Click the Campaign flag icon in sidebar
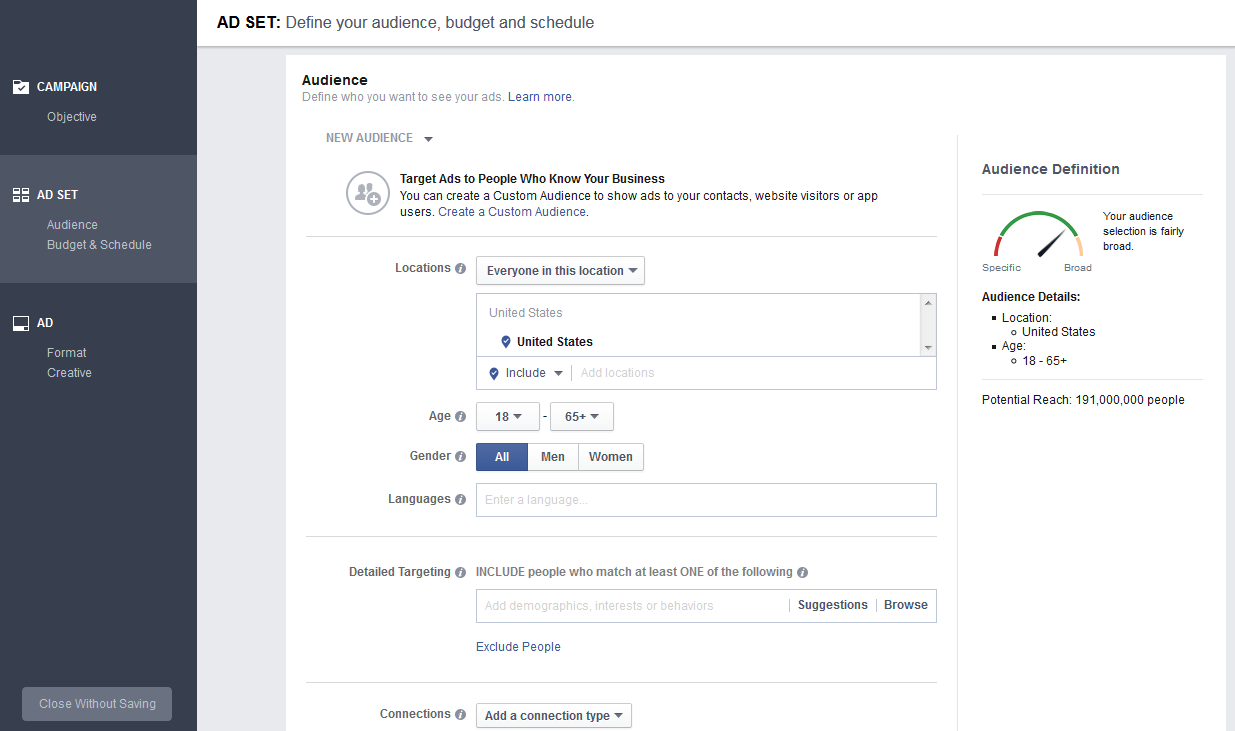This screenshot has width=1235, height=731. pyautogui.click(x=21, y=86)
